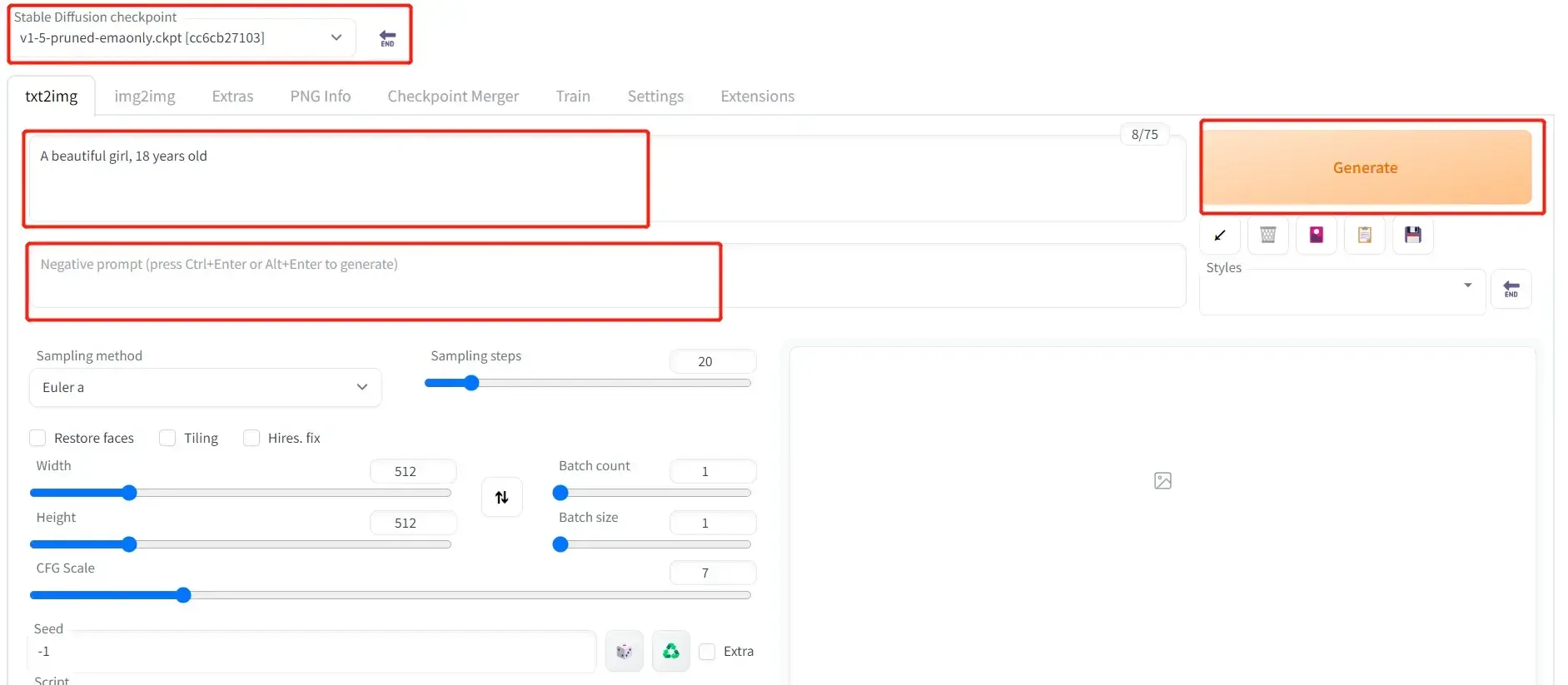
Task: Open the Stable Diffusion checkpoint dropdown
Action: point(182,38)
